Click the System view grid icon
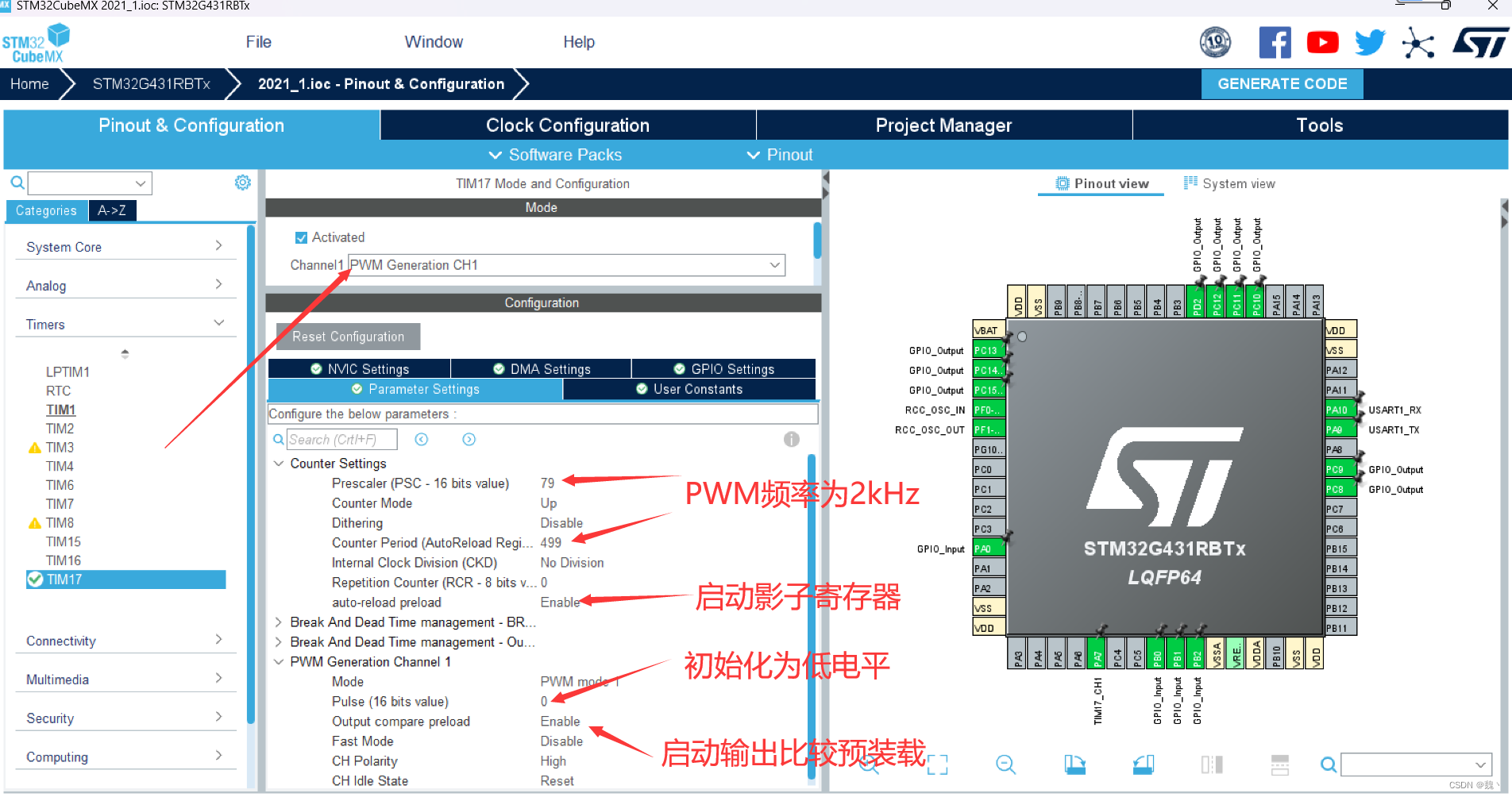 tap(1190, 183)
